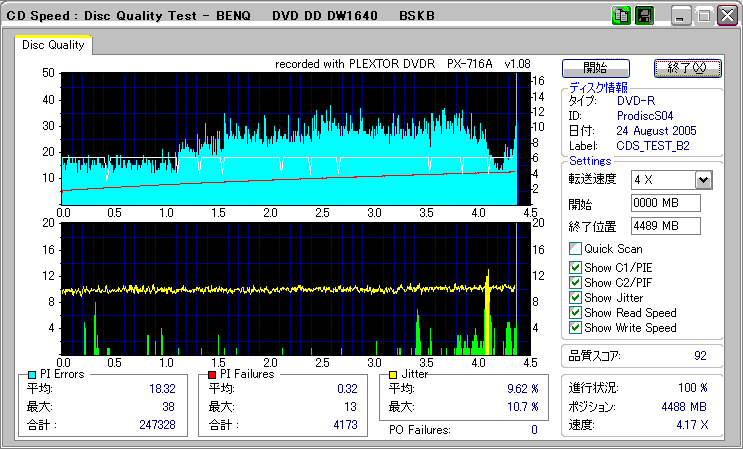Close the Disc Quality Test window
Image resolution: width=743 pixels, height=449 pixels.
point(725,16)
